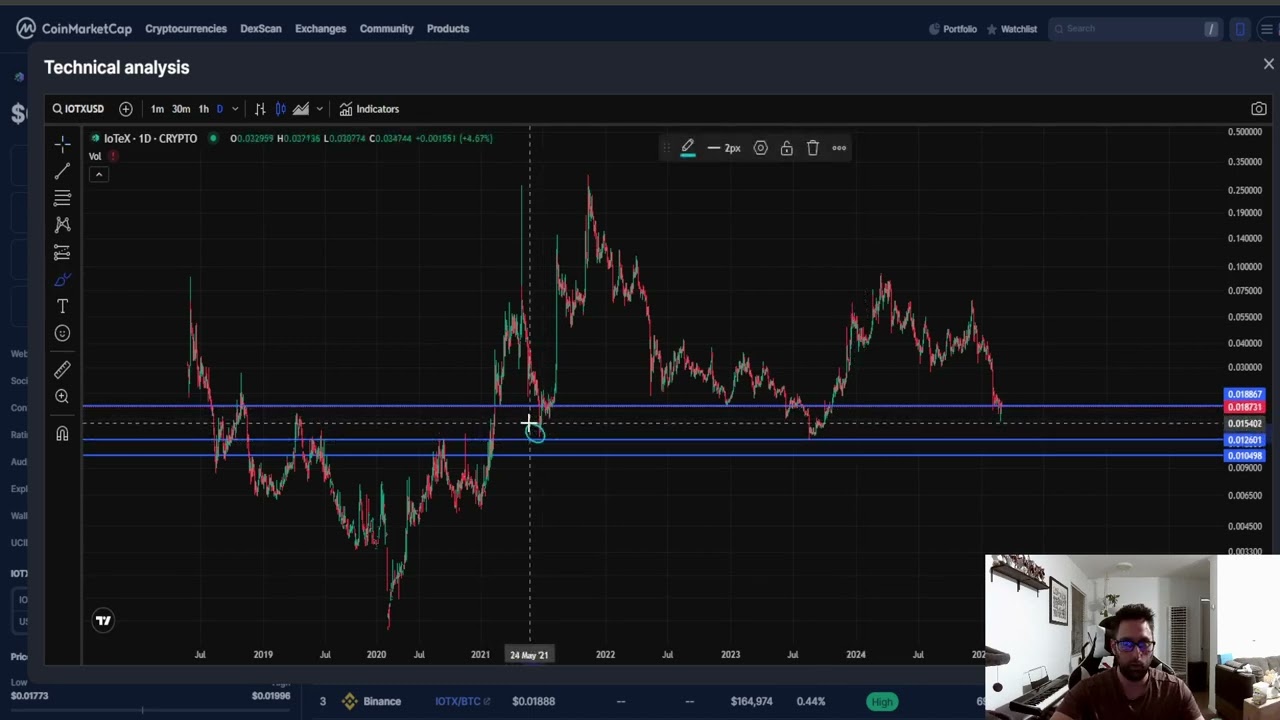The width and height of the screenshot is (1280, 720).
Task: Open the Community menu
Action: click(387, 28)
